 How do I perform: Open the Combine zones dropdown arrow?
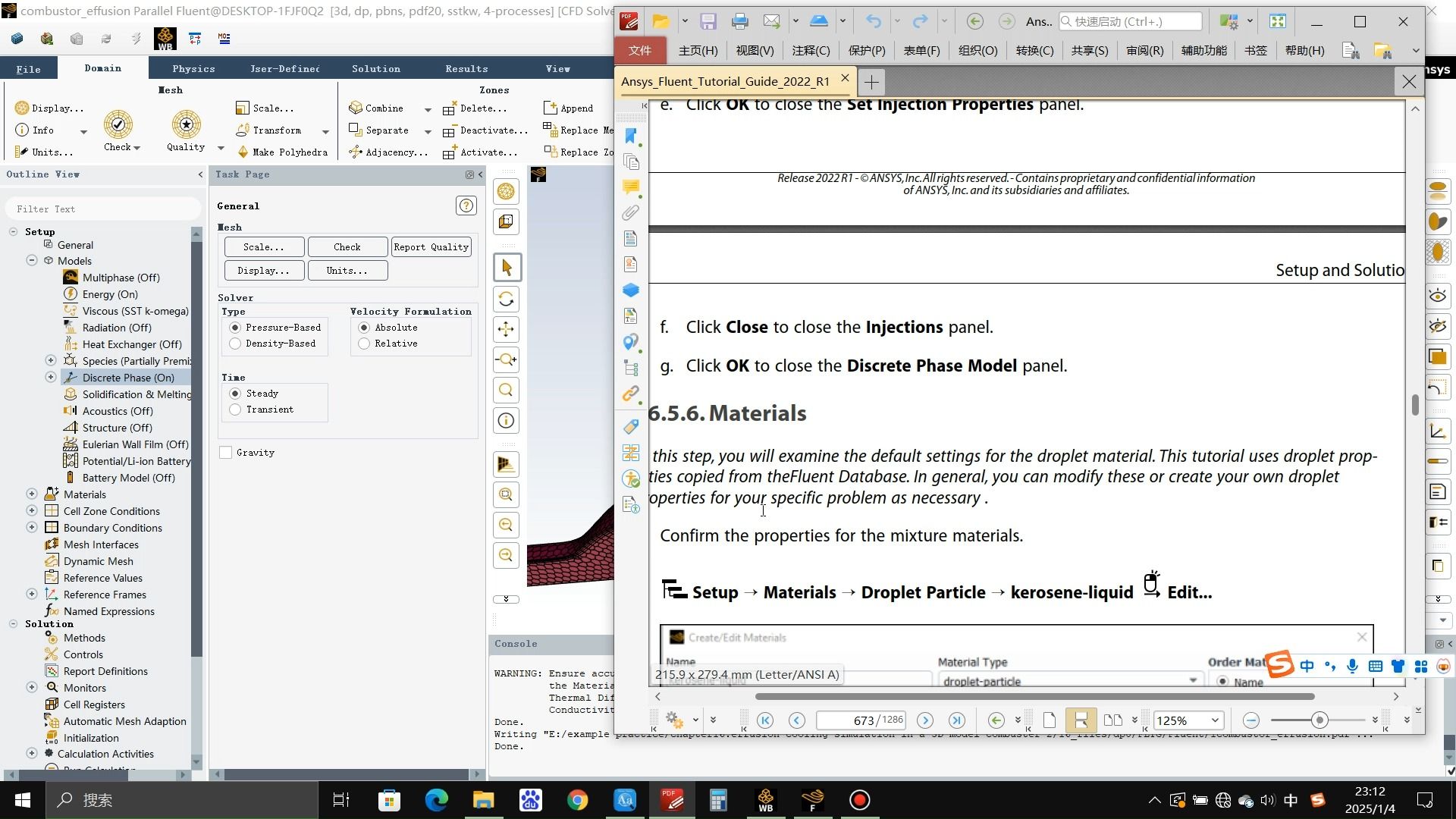point(428,109)
